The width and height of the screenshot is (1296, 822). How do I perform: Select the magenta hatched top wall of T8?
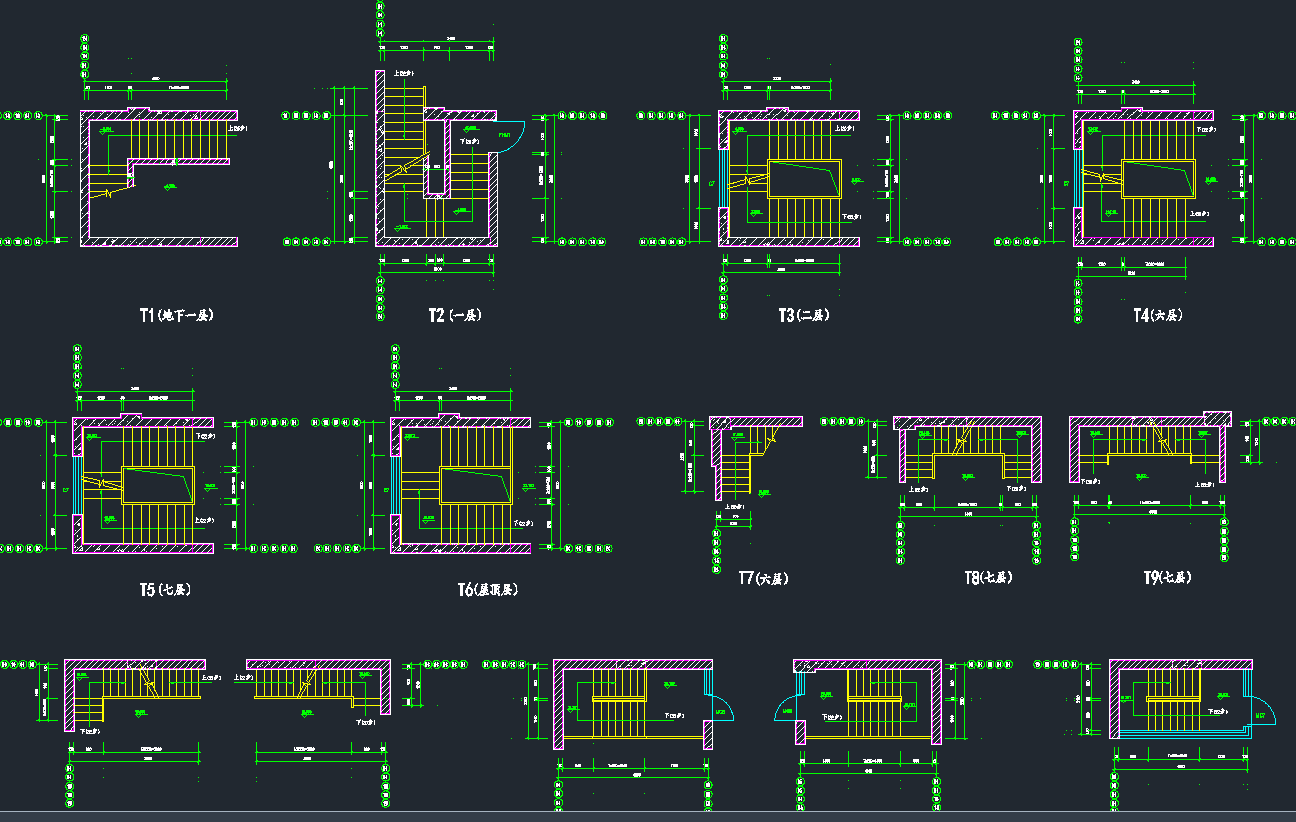coord(967,421)
